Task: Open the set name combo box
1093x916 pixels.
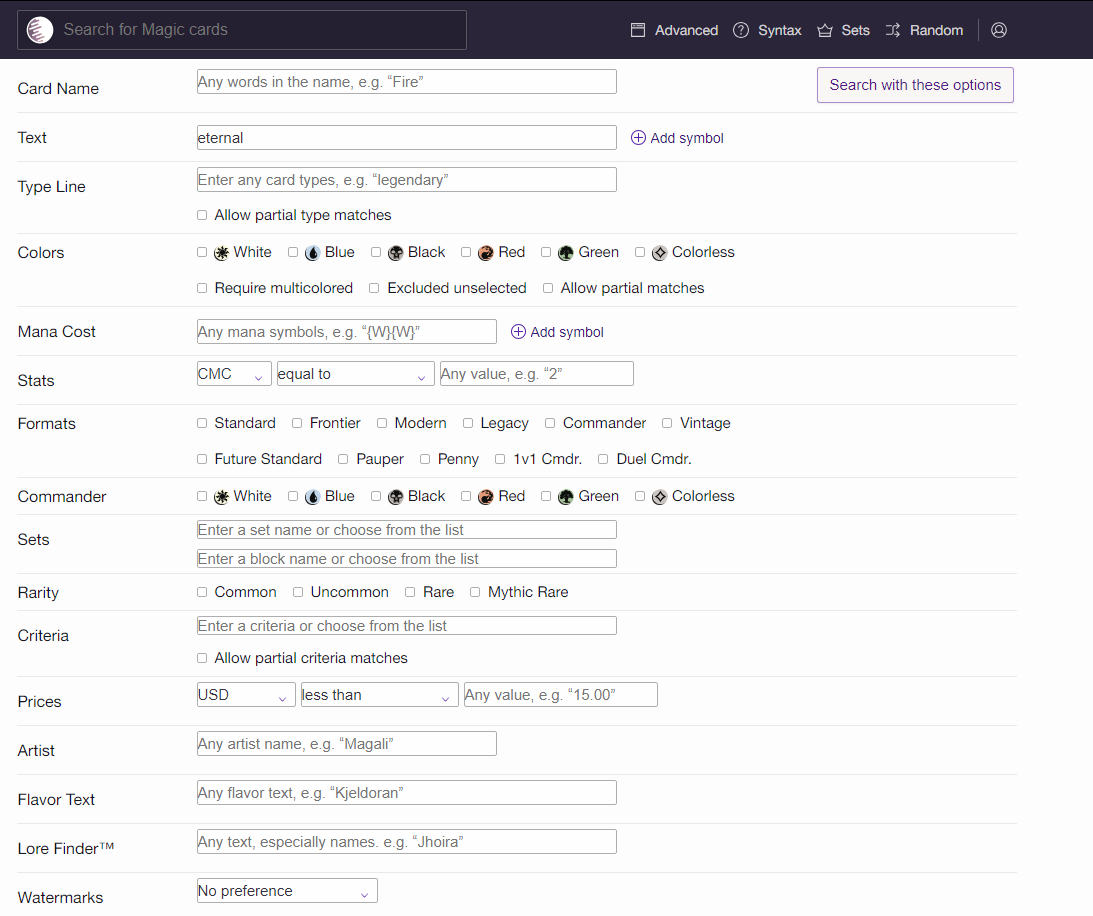Action: pos(406,530)
